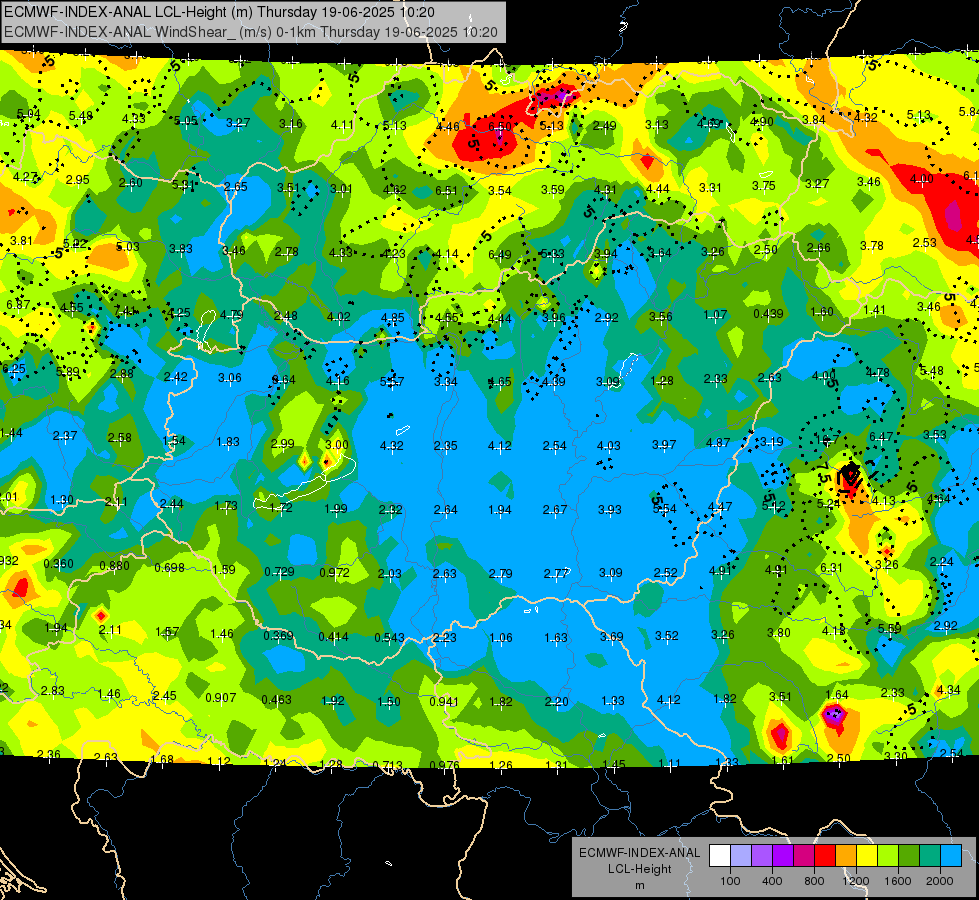Click the LCL-Height (m) header line
The width and height of the screenshot is (979, 900).
coord(219,12)
